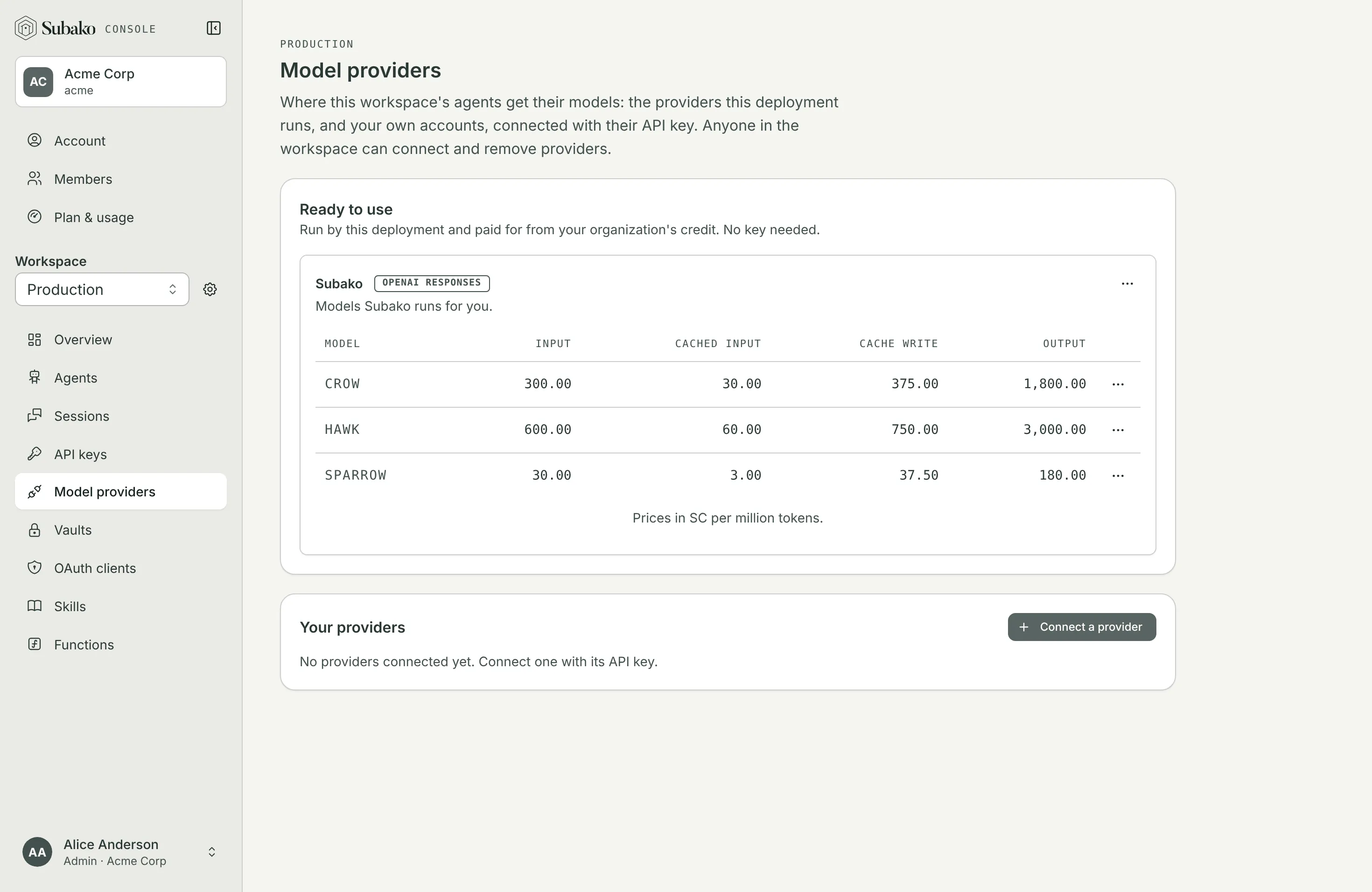Click the Agents icon in sidebar
The width and height of the screenshot is (1372, 892).
35,377
